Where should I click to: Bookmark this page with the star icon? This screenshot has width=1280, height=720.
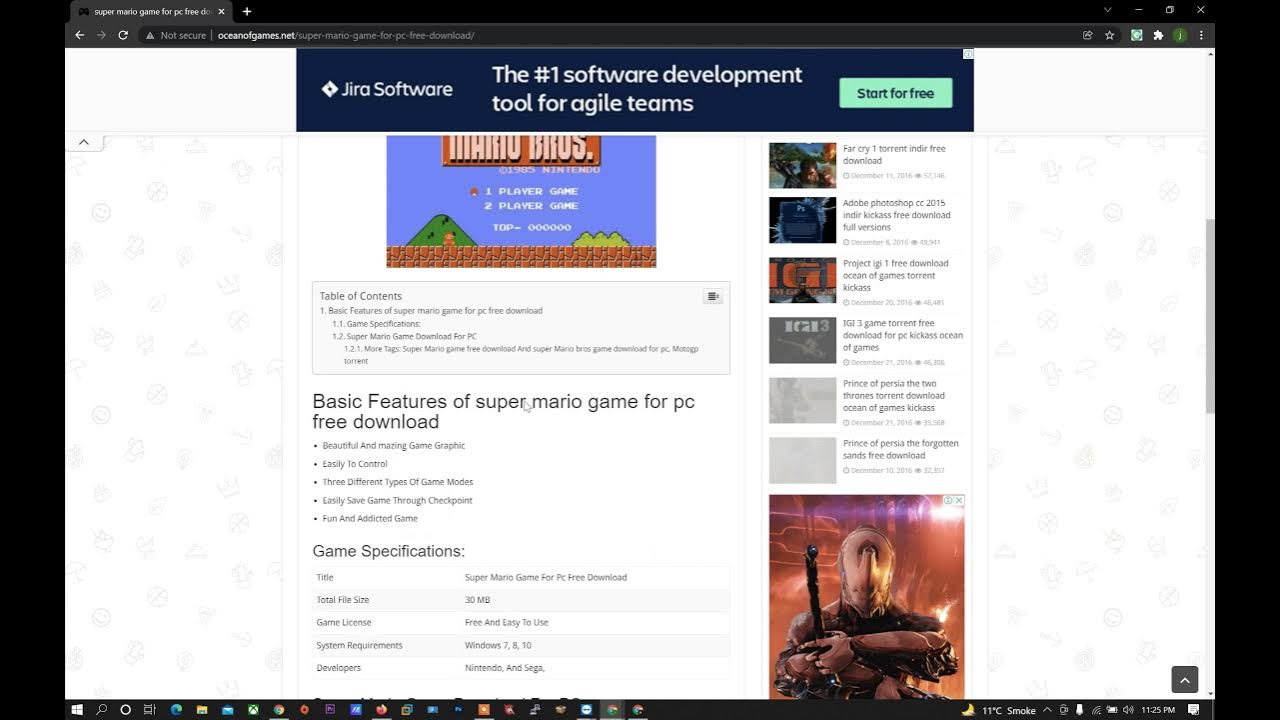tap(1109, 35)
